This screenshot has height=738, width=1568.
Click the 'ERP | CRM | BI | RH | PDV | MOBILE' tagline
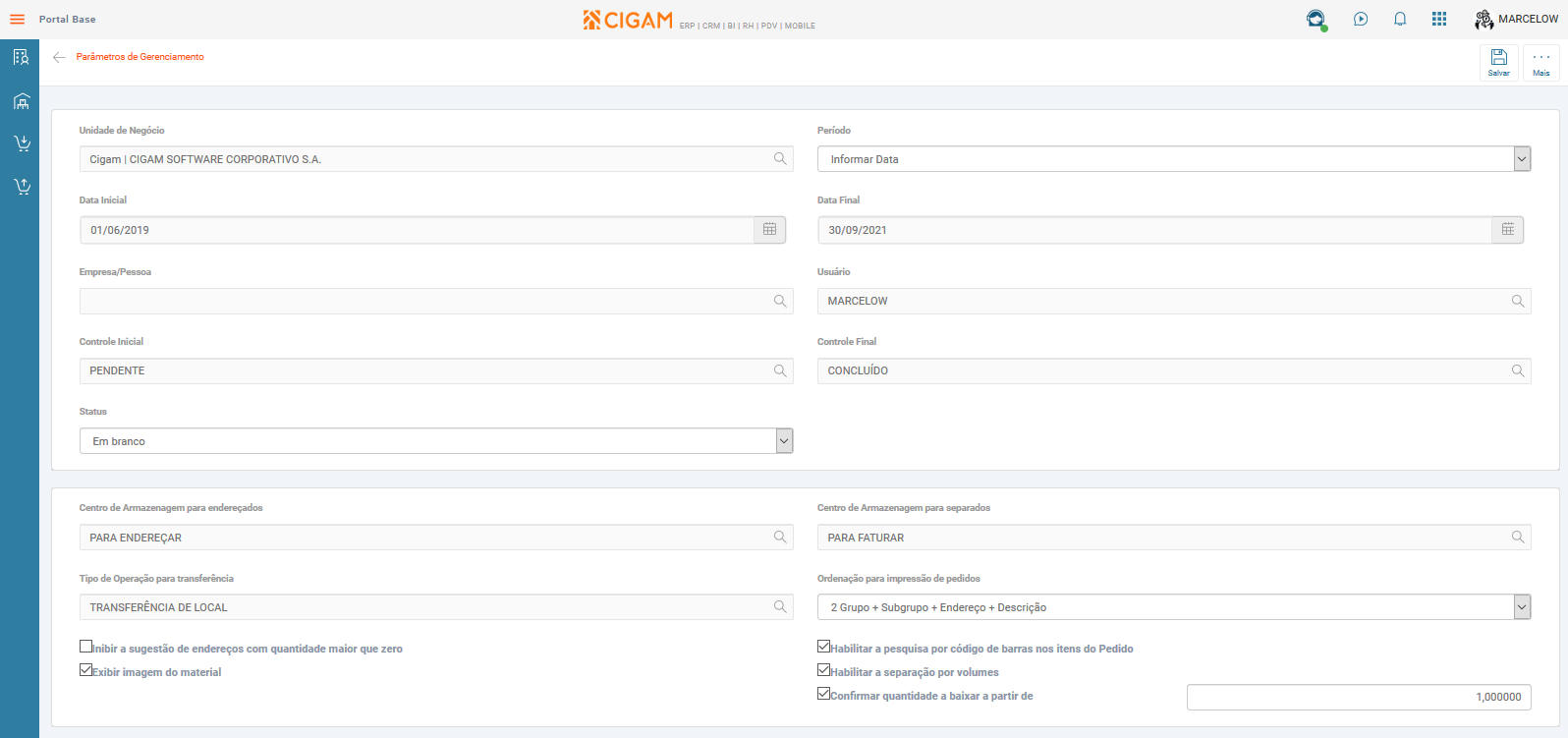pyautogui.click(x=748, y=26)
